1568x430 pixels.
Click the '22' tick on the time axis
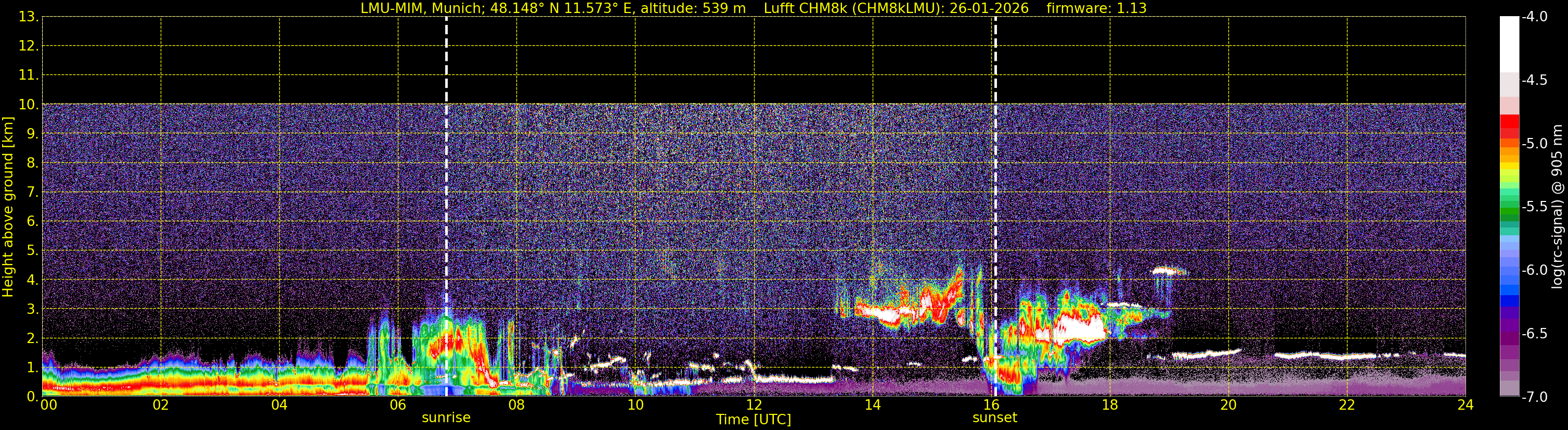click(1347, 405)
